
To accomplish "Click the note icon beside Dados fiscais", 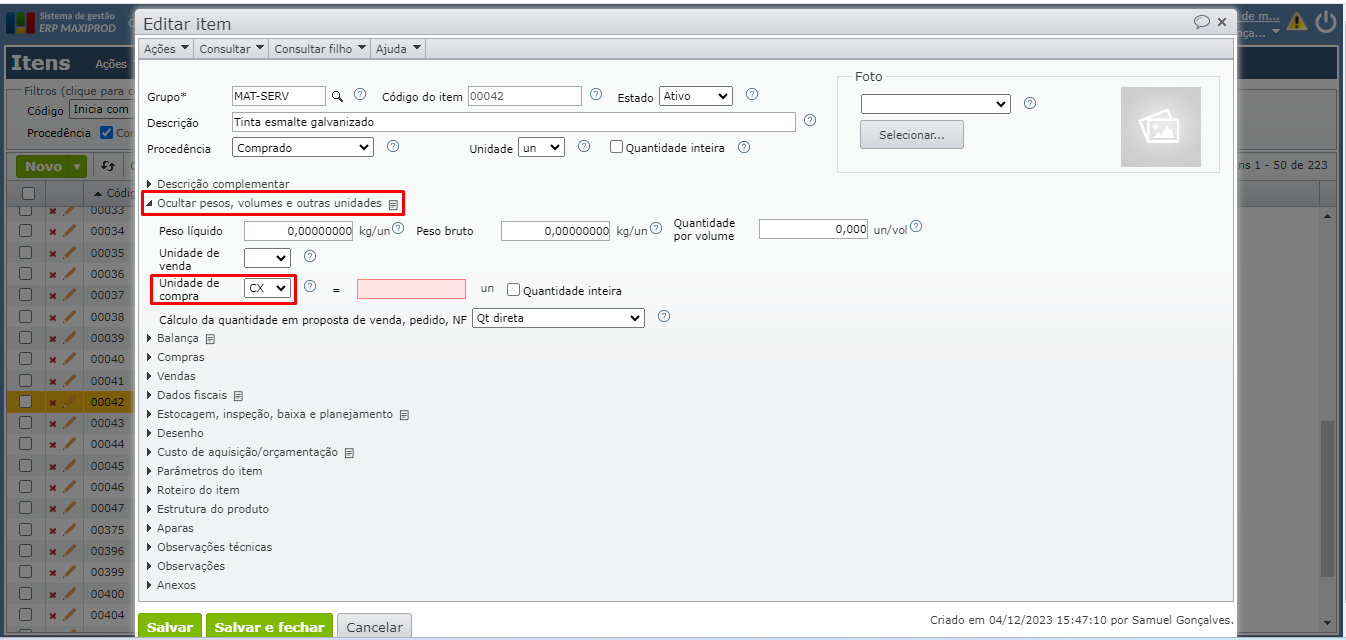I will pyautogui.click(x=238, y=396).
